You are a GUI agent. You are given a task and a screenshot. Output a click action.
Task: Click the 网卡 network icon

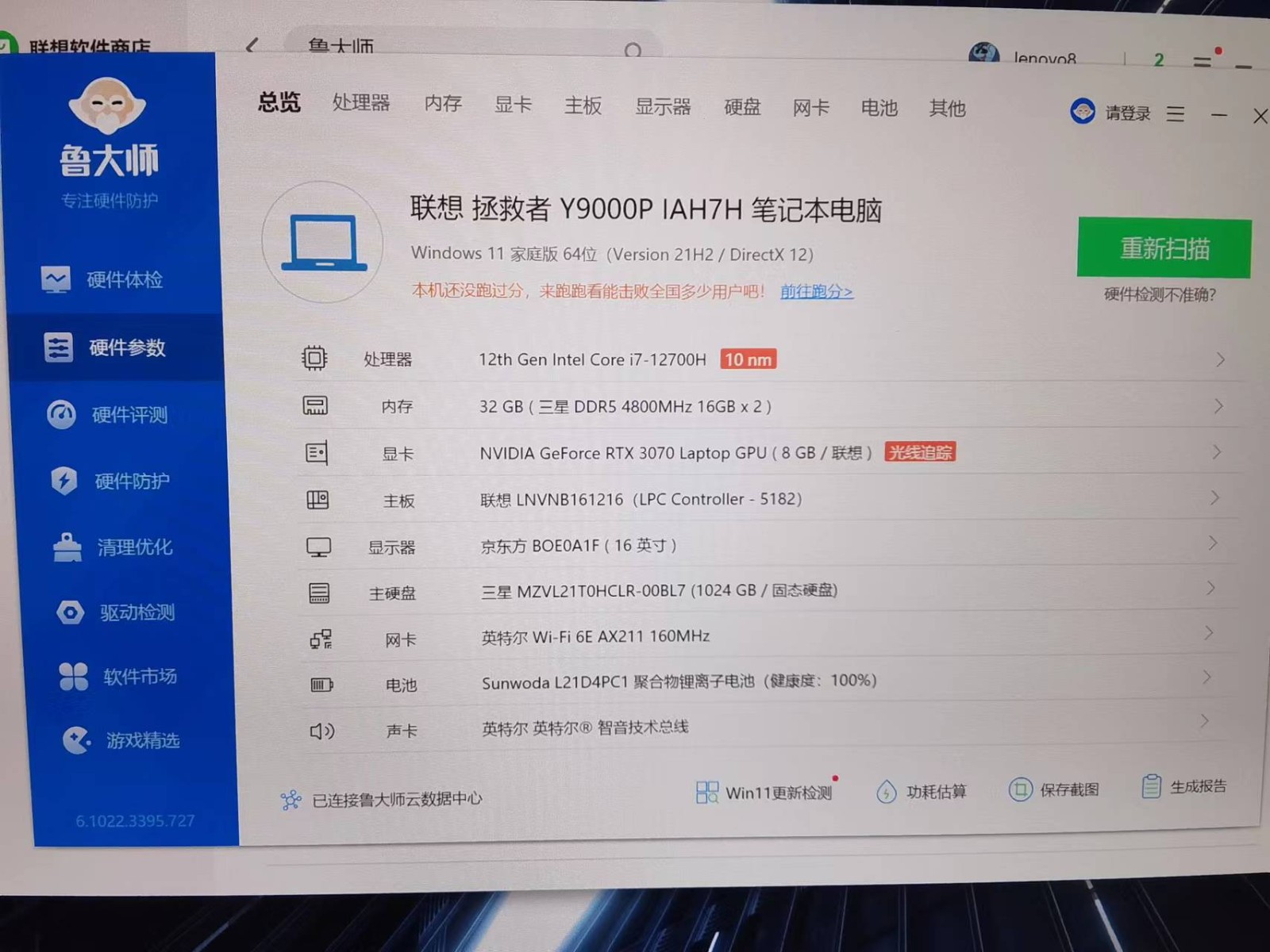[321, 639]
